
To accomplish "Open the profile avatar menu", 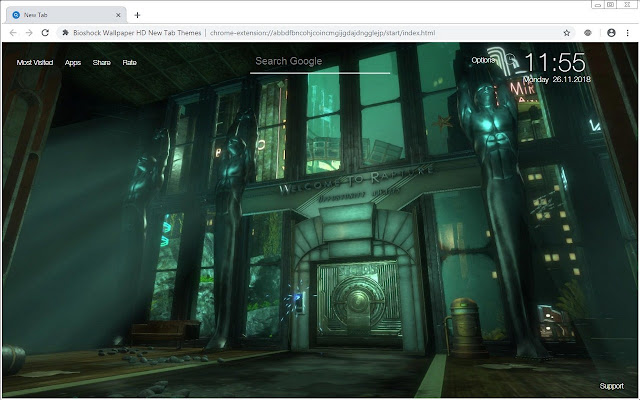I will point(611,33).
